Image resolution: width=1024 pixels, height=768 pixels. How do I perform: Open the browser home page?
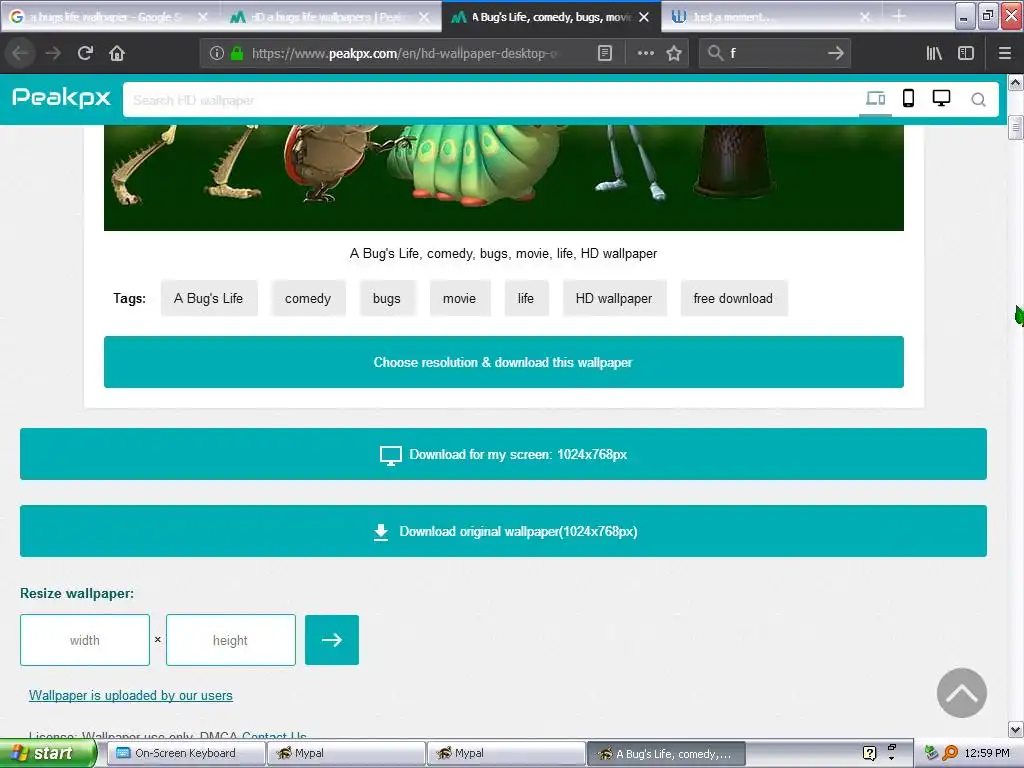click(x=117, y=53)
